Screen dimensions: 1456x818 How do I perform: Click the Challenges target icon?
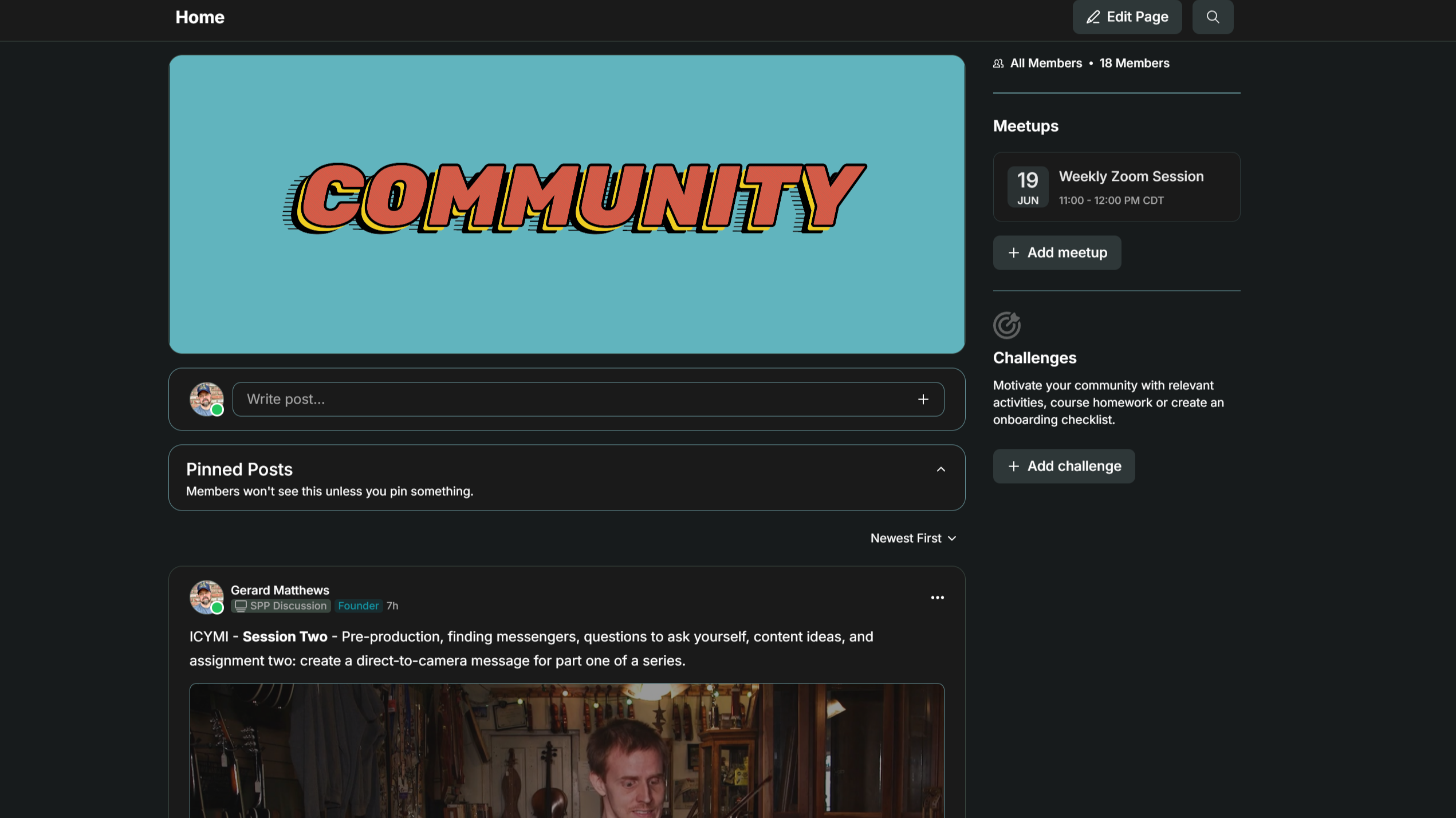(x=1006, y=325)
